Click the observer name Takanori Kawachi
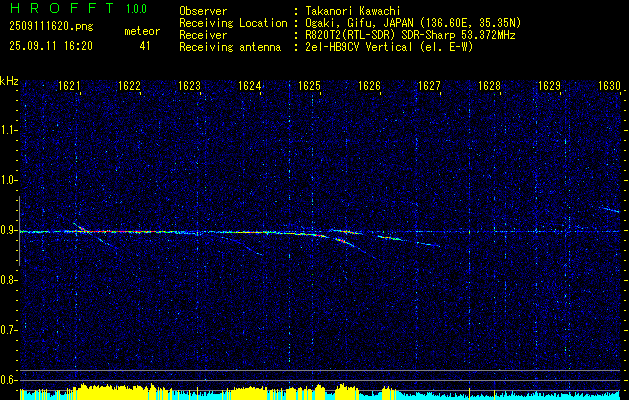 coord(351,11)
